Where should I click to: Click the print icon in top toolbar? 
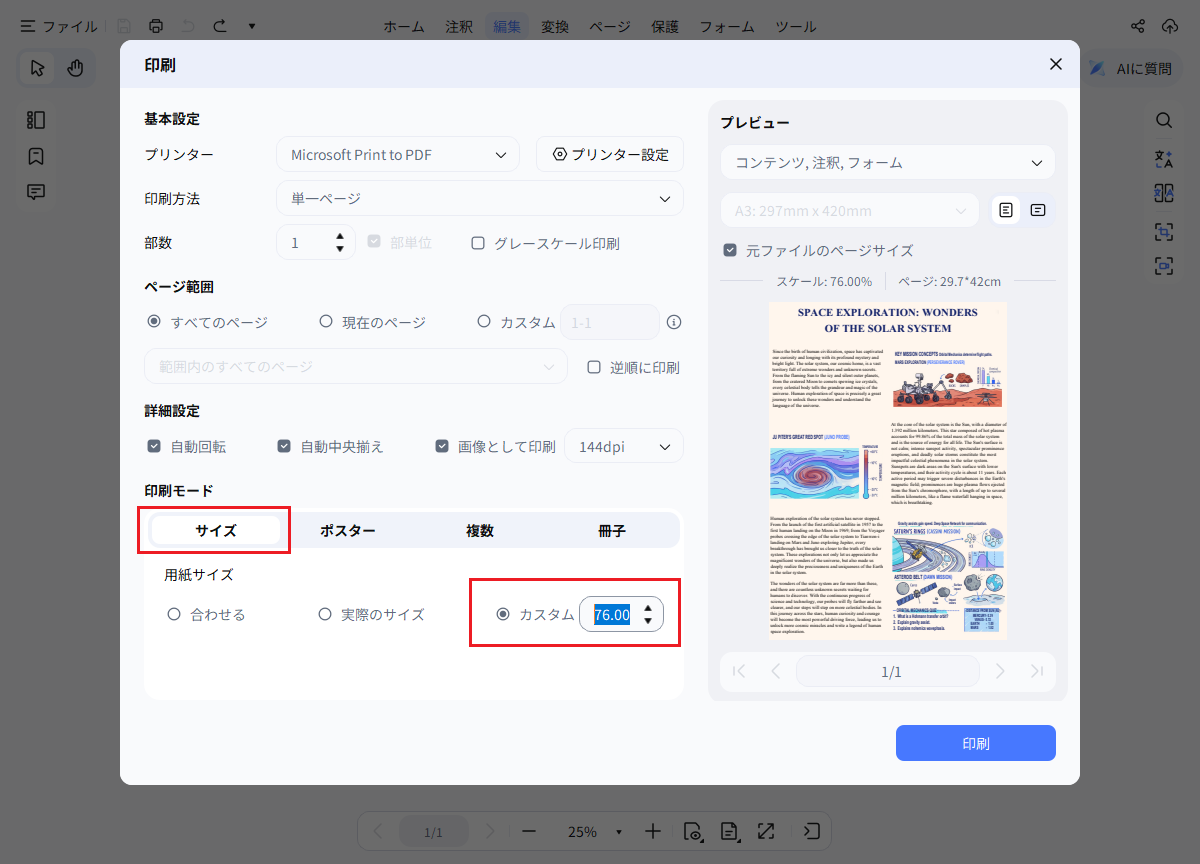pos(155,26)
